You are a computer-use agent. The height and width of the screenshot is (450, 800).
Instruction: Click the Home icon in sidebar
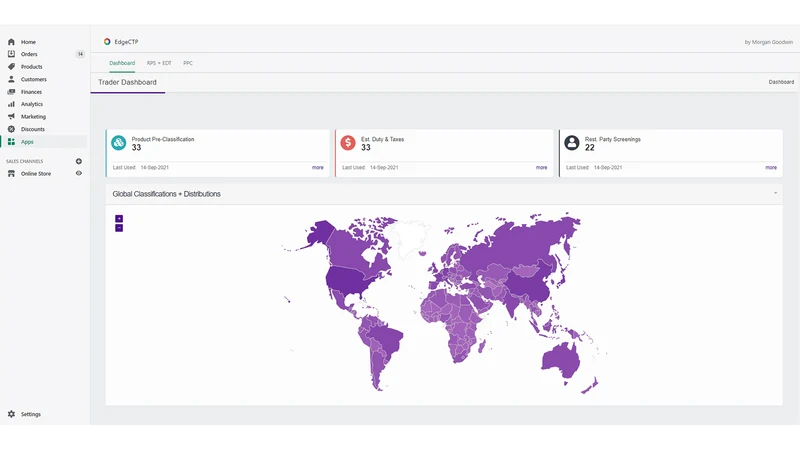(11, 42)
